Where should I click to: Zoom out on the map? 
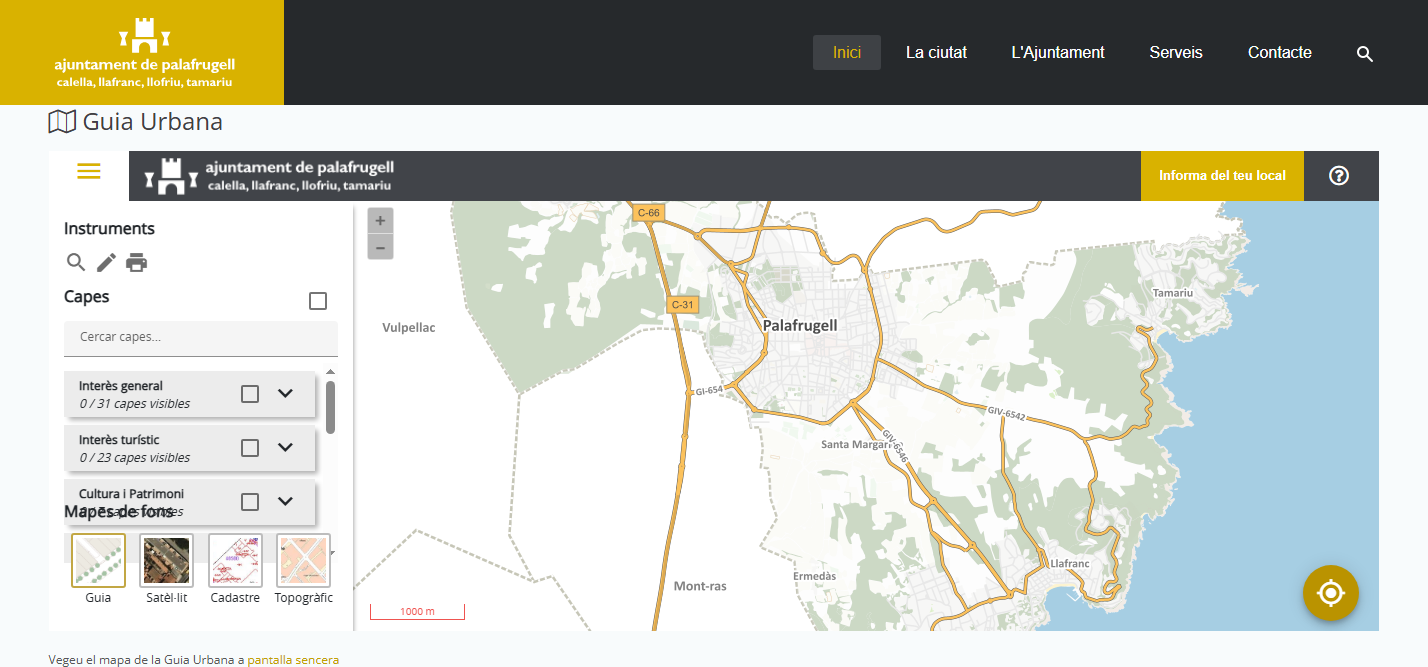coord(380,247)
